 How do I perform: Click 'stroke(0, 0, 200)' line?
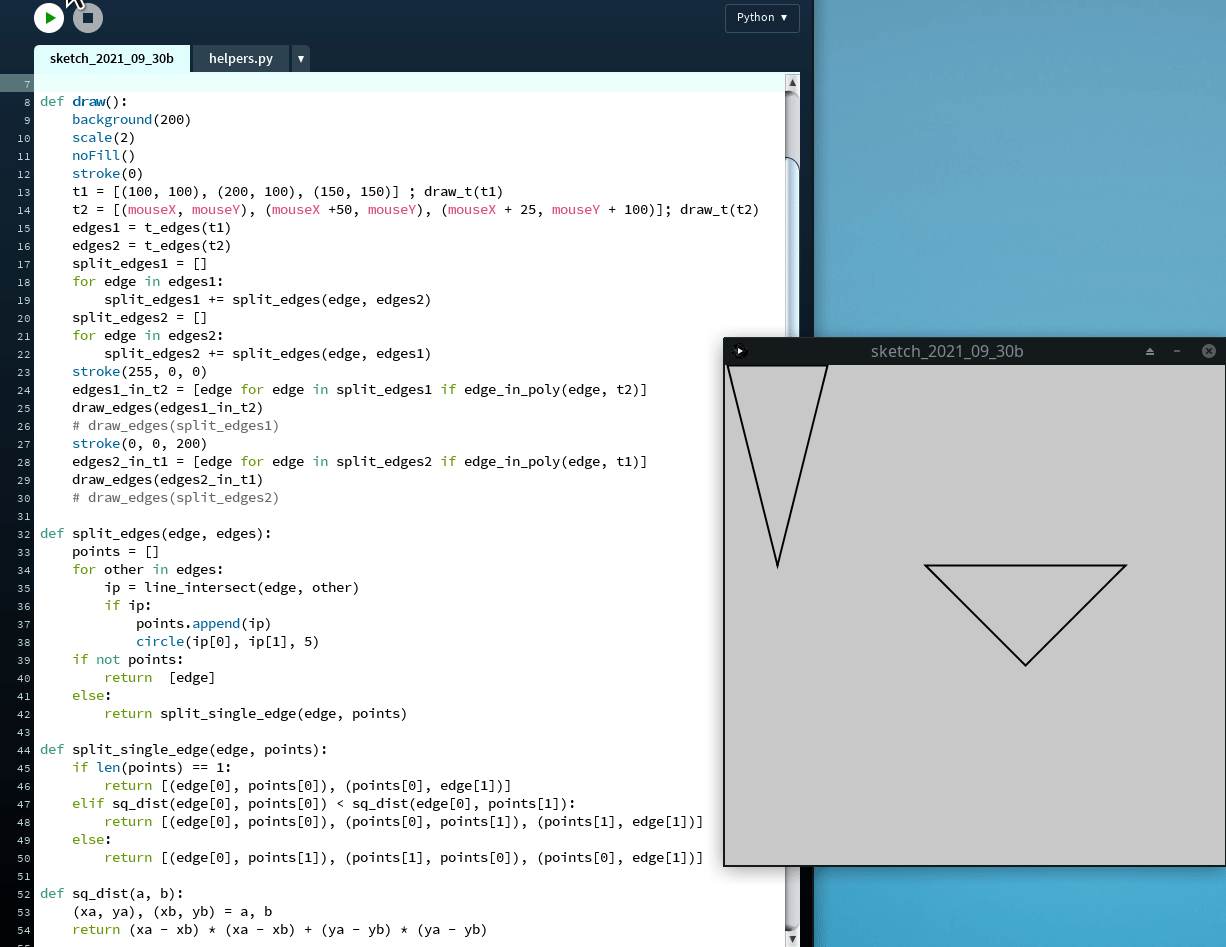139,443
